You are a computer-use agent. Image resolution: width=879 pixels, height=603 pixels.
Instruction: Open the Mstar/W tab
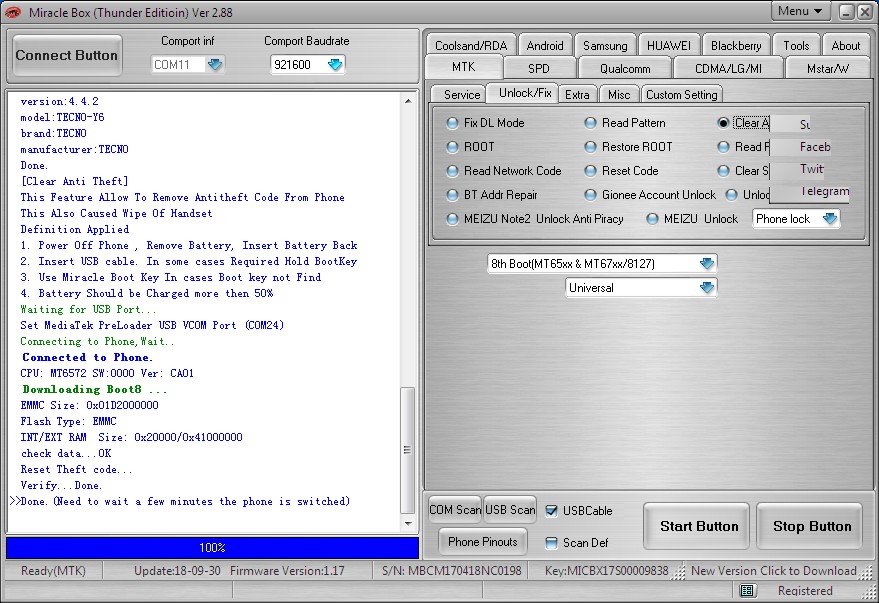[x=828, y=68]
